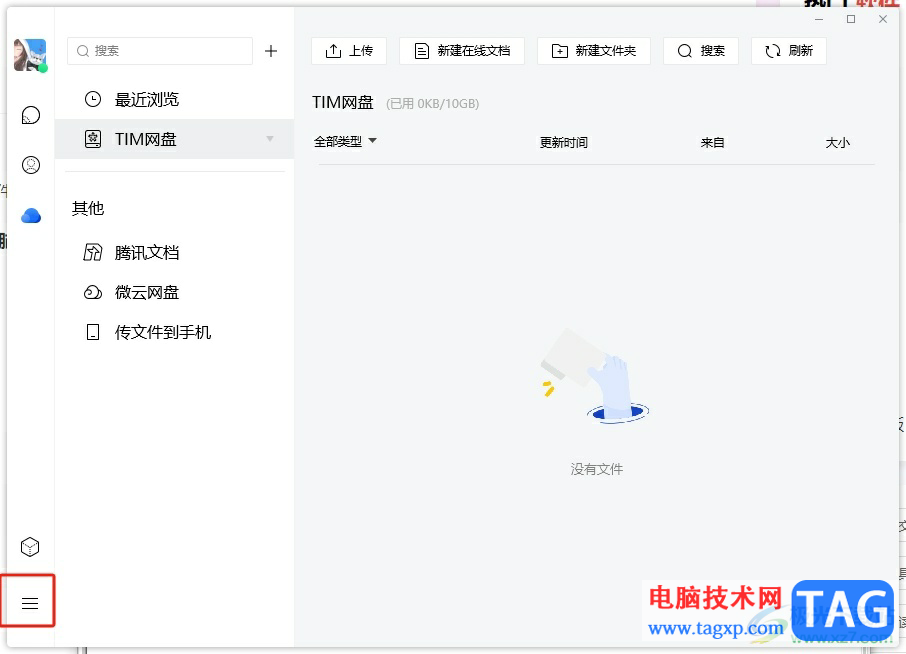Close the TIM window
Screen dimensions: 906x654
coord(882,19)
